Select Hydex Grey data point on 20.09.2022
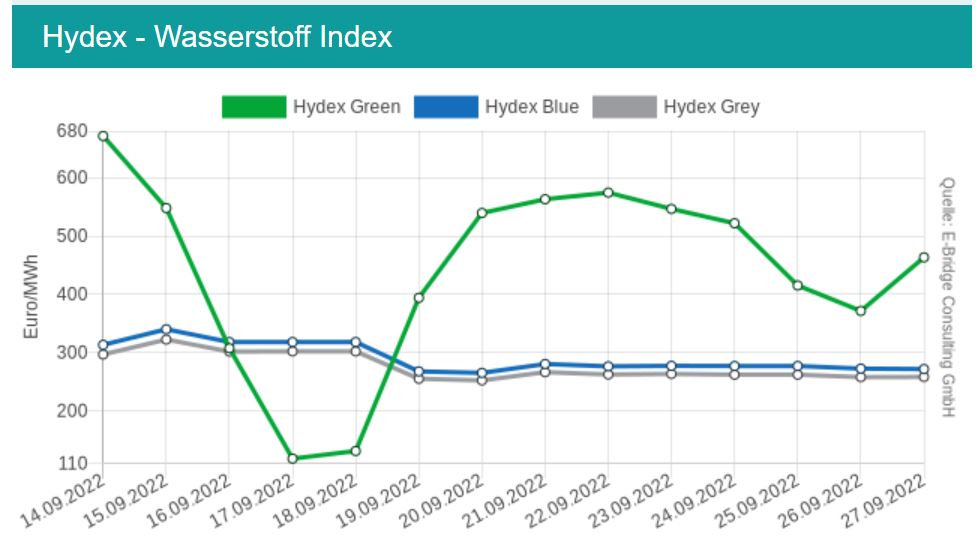The height and width of the screenshot is (560, 980). [482, 380]
